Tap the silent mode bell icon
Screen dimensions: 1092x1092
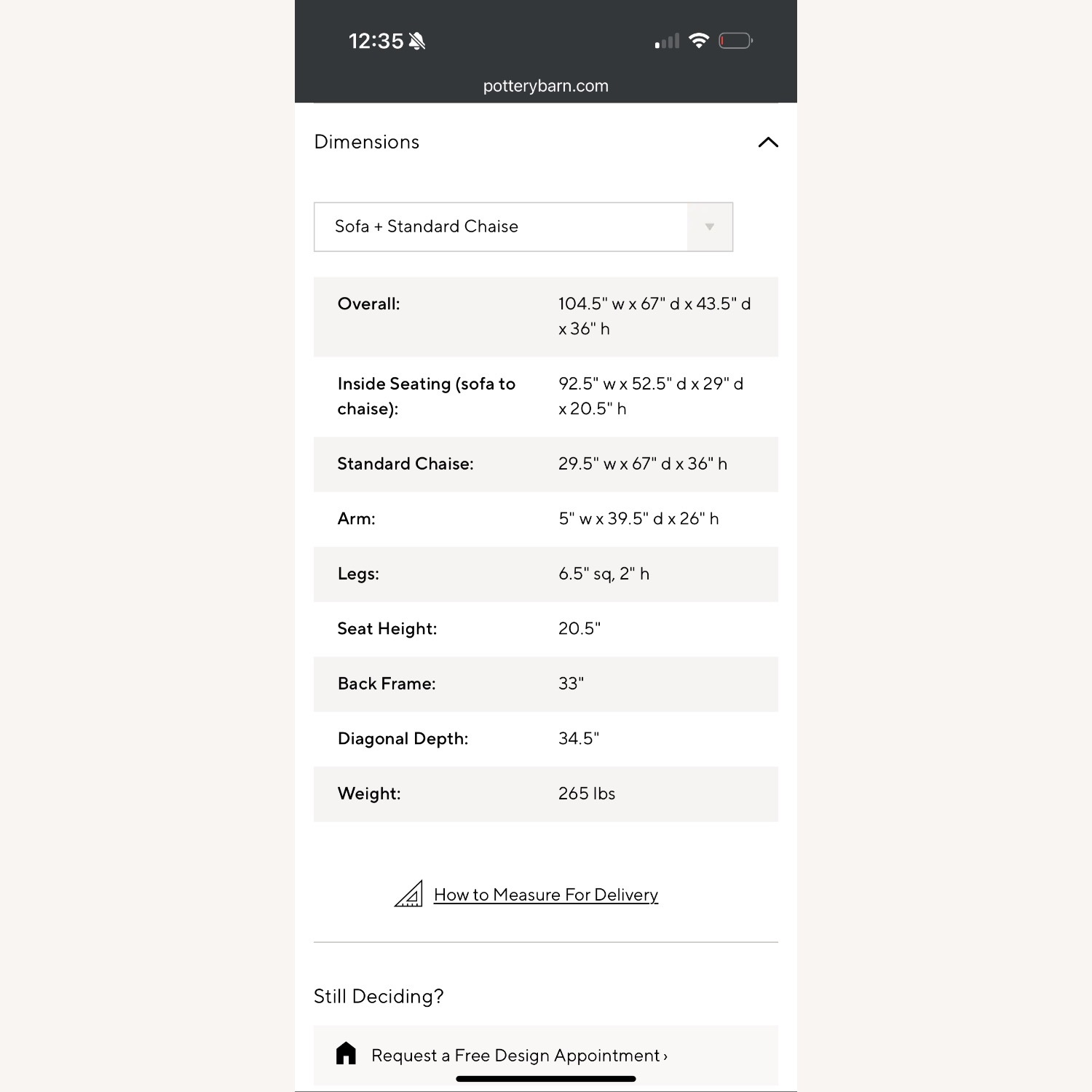tap(417, 41)
